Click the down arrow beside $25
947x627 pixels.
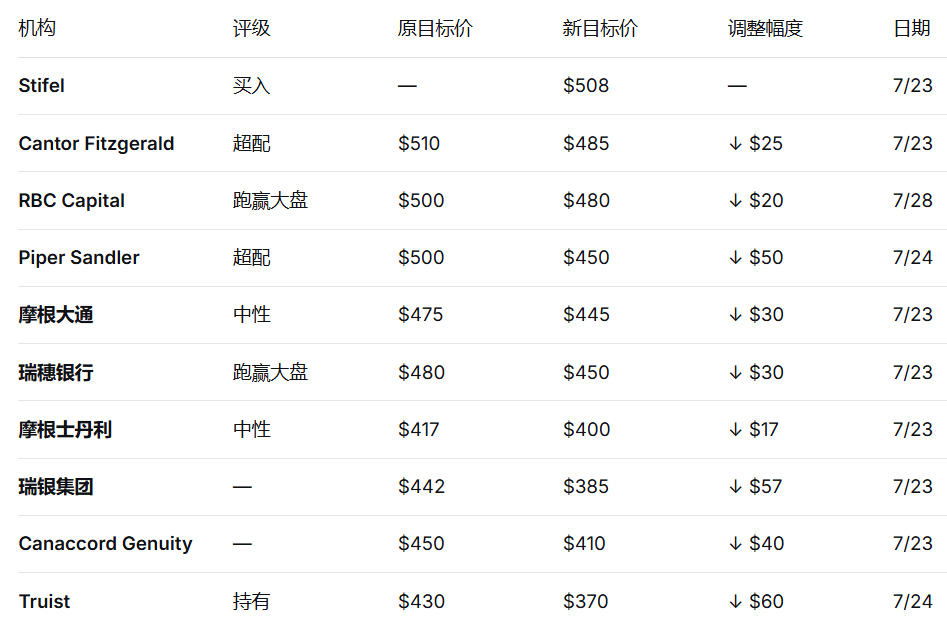tap(735, 144)
